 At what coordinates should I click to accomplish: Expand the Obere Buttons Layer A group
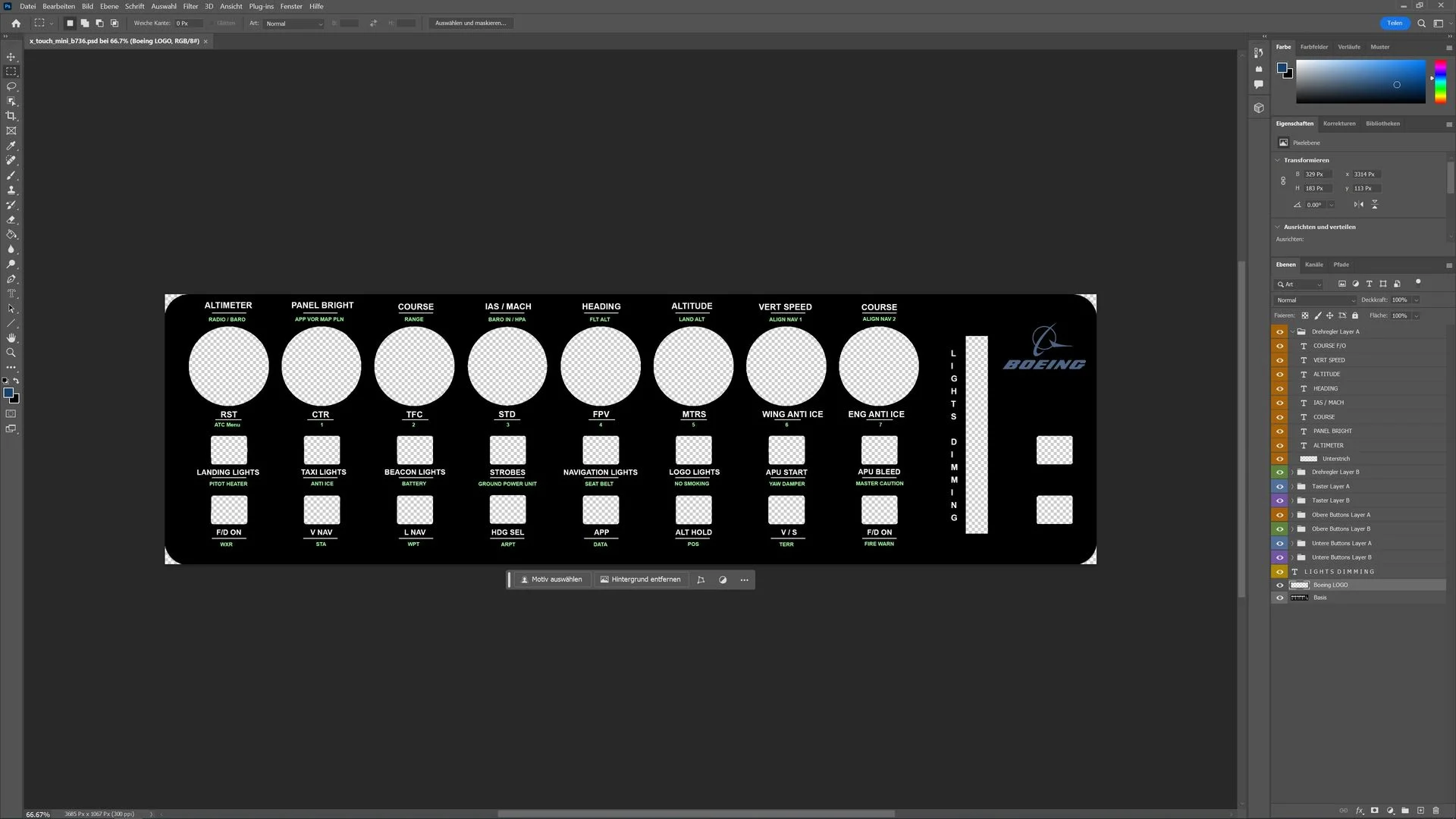pos(1292,515)
